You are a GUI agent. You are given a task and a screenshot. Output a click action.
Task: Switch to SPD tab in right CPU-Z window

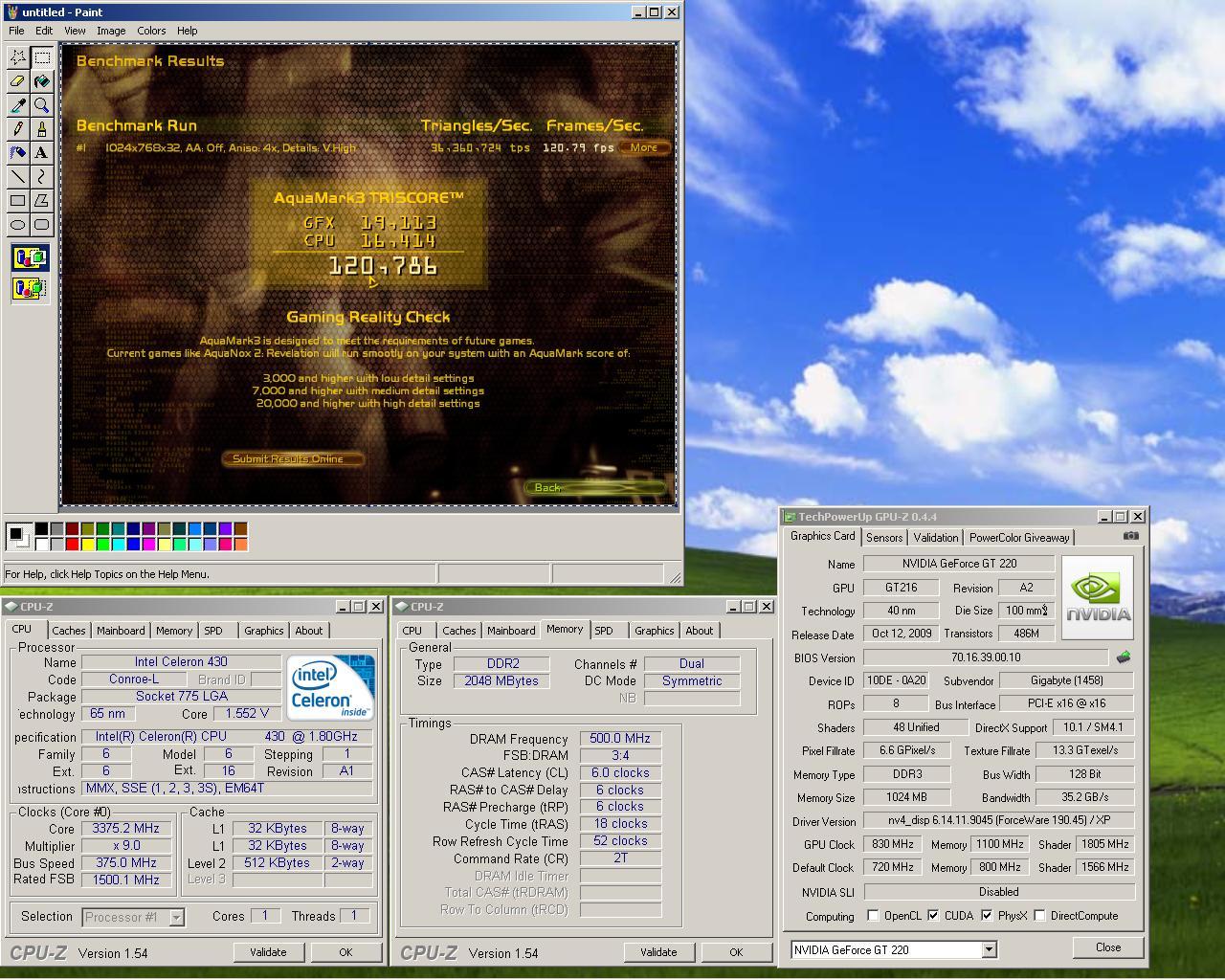[604, 631]
